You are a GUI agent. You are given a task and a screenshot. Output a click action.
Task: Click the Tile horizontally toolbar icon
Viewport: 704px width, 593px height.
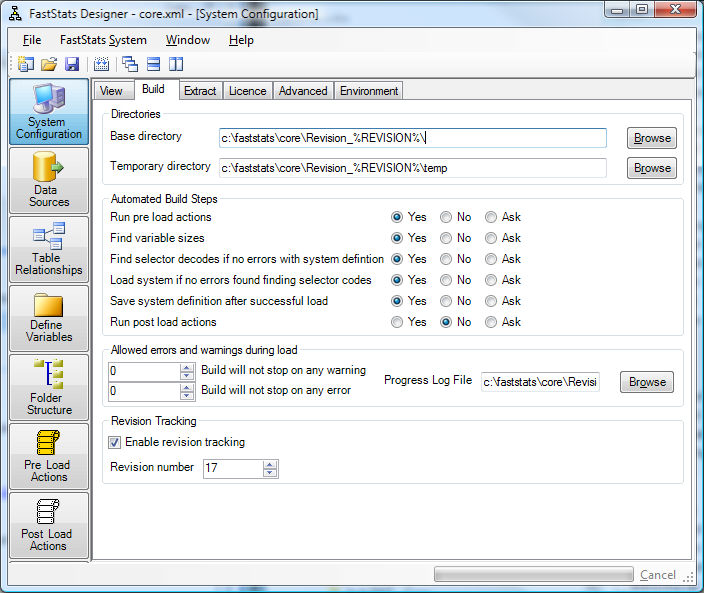click(x=154, y=64)
